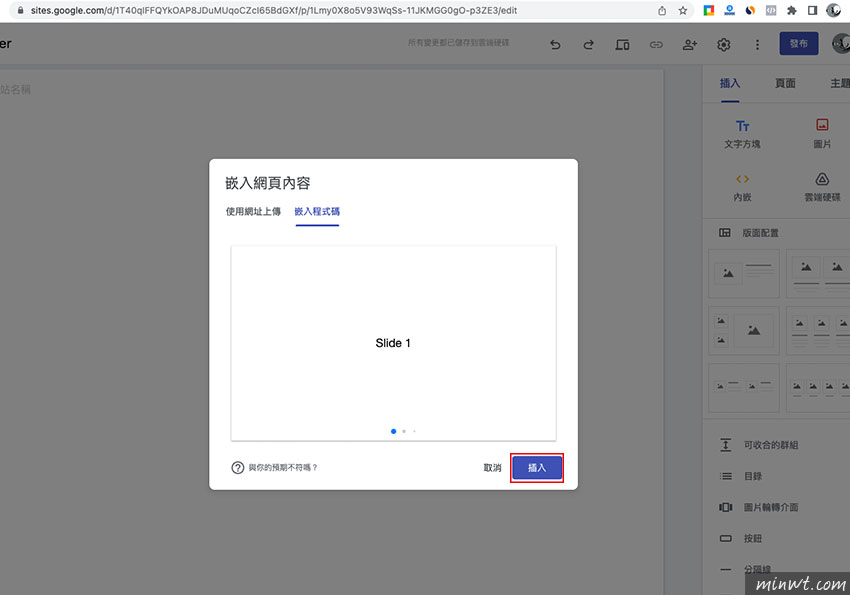Click the first blue slide indicator dot
This screenshot has height=595, width=850.
click(394, 431)
